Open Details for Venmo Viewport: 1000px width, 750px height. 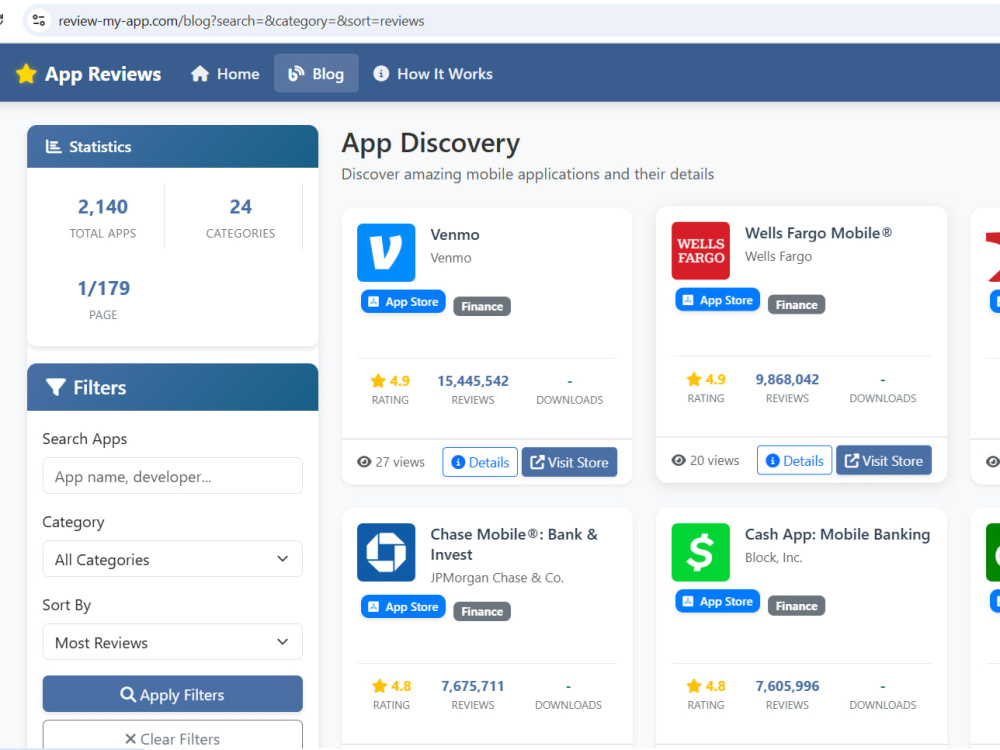click(x=480, y=462)
